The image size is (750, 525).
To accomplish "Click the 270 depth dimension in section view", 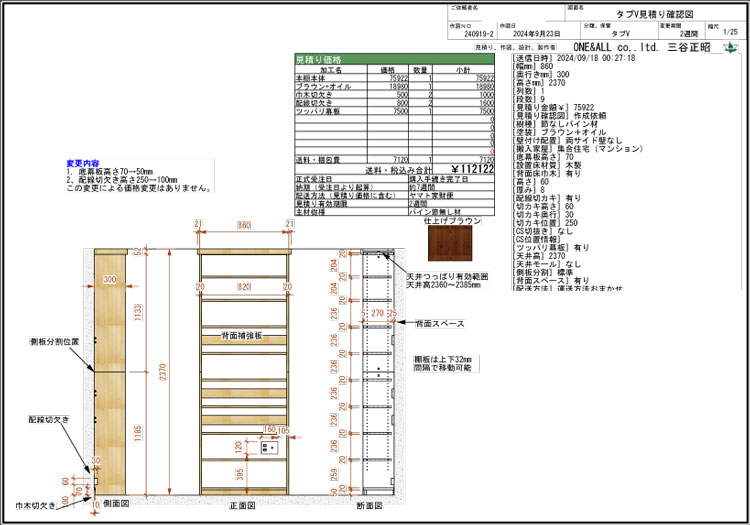I will pos(377,313).
